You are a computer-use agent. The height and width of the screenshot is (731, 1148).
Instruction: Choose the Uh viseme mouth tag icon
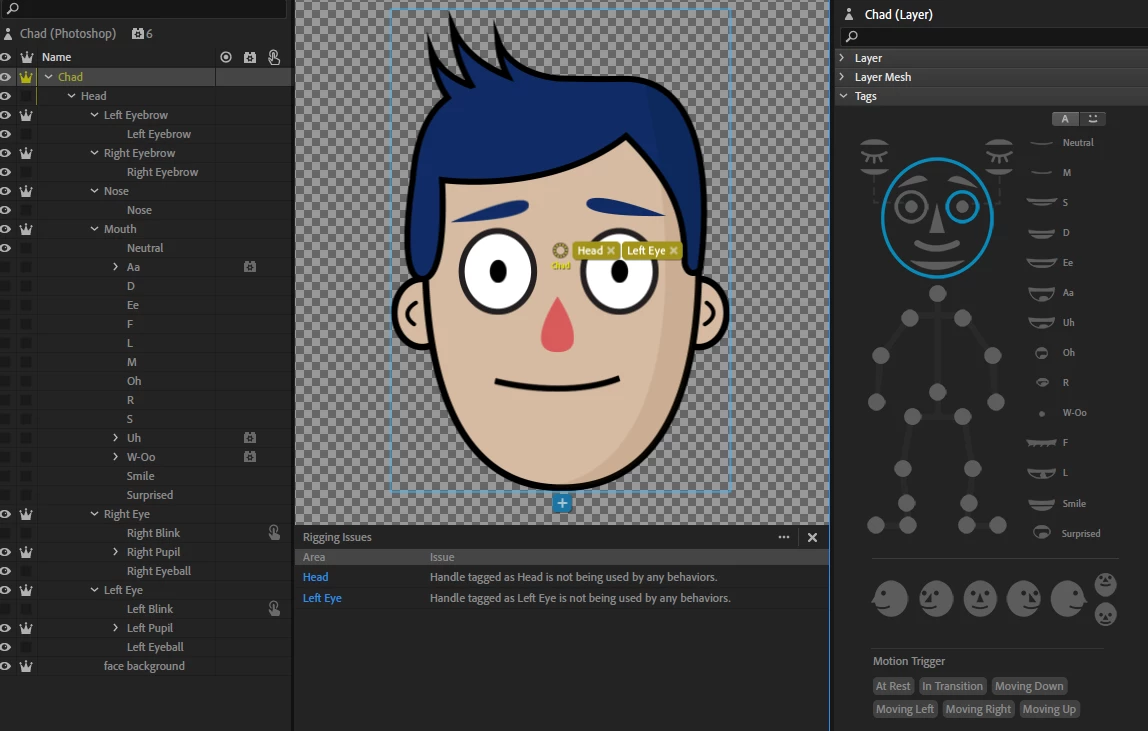[x=1041, y=322]
